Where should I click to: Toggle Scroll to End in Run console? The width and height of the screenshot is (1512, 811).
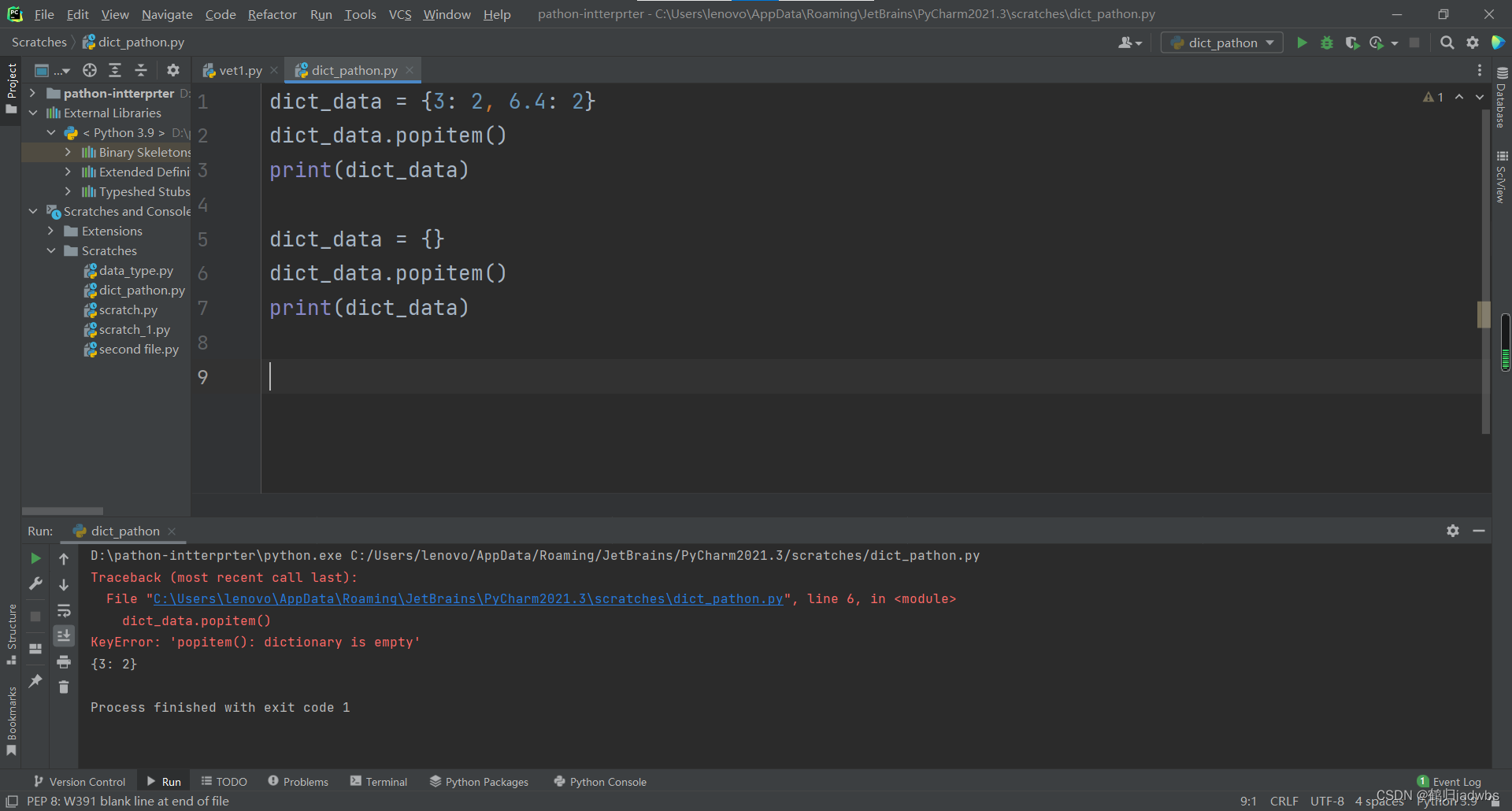pos(64,635)
